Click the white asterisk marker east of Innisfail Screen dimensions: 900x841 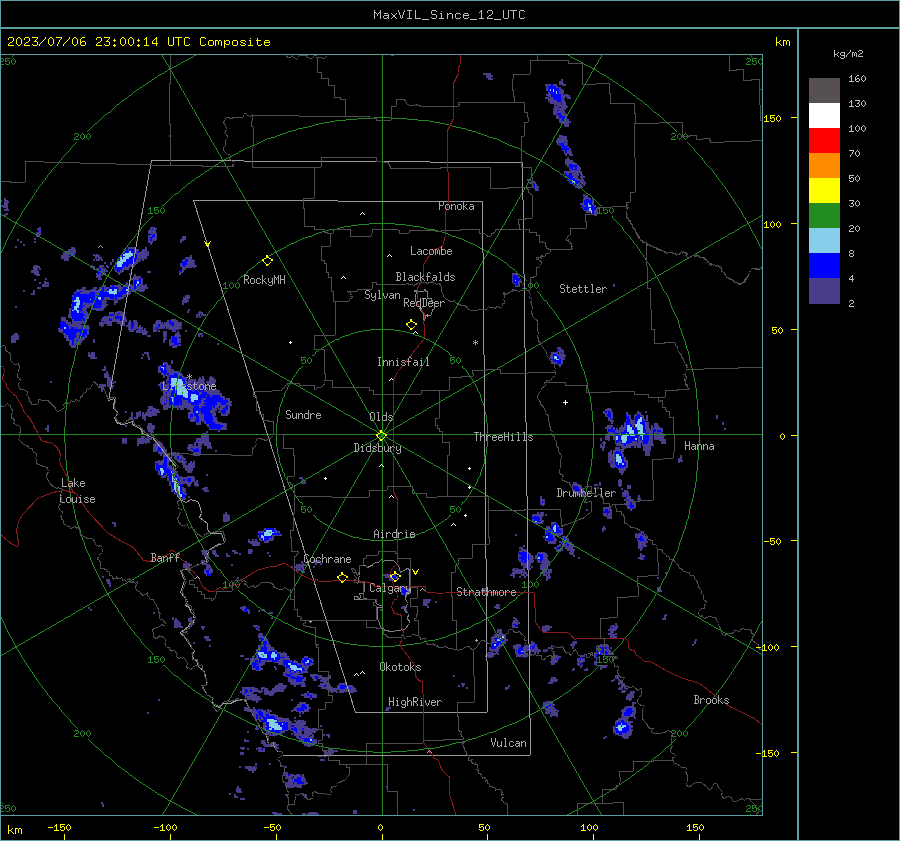[x=475, y=343]
